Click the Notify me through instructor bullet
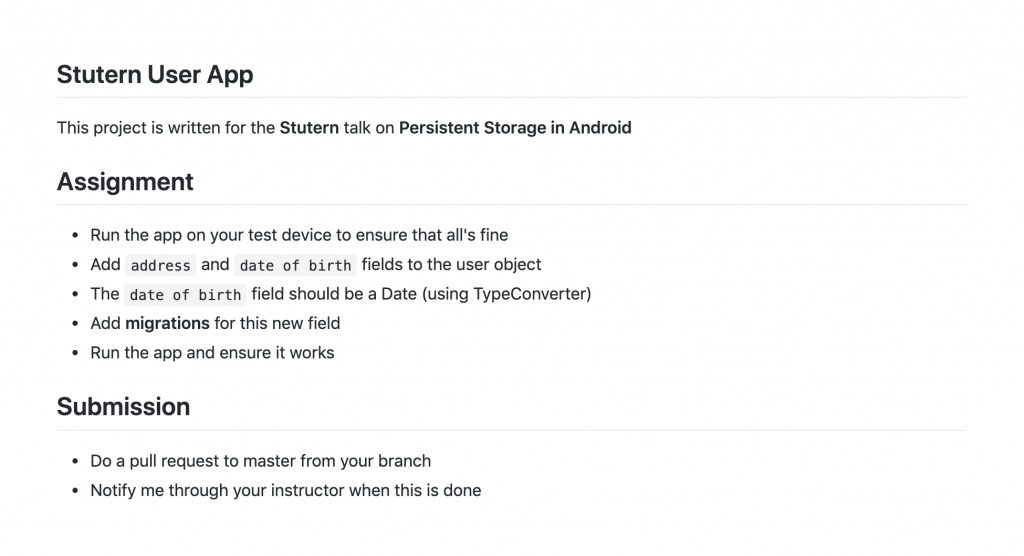1024x556 pixels. click(x=285, y=490)
